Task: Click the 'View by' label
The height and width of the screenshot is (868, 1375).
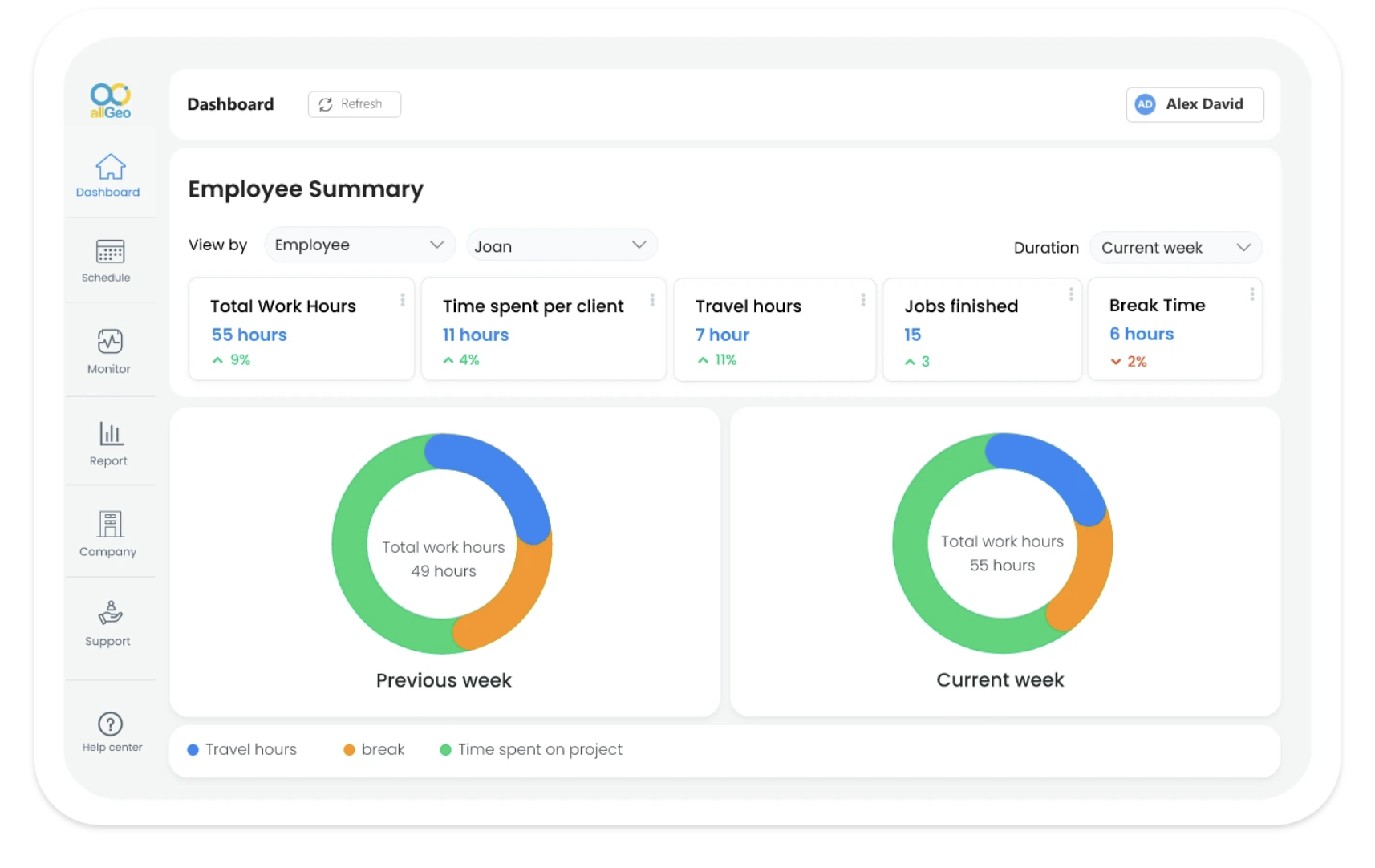Action: [x=217, y=245]
